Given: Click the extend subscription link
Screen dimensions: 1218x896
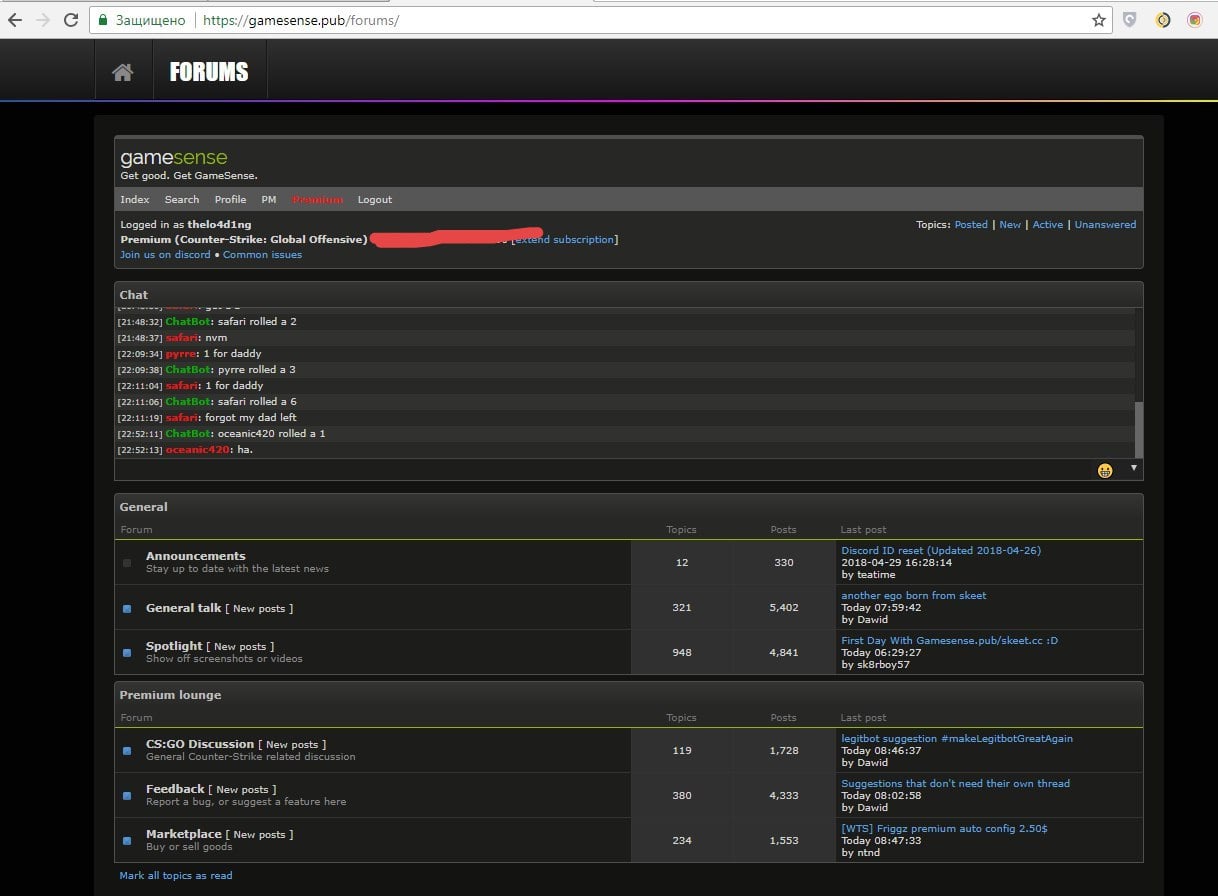Looking at the screenshot, I should [x=566, y=240].
